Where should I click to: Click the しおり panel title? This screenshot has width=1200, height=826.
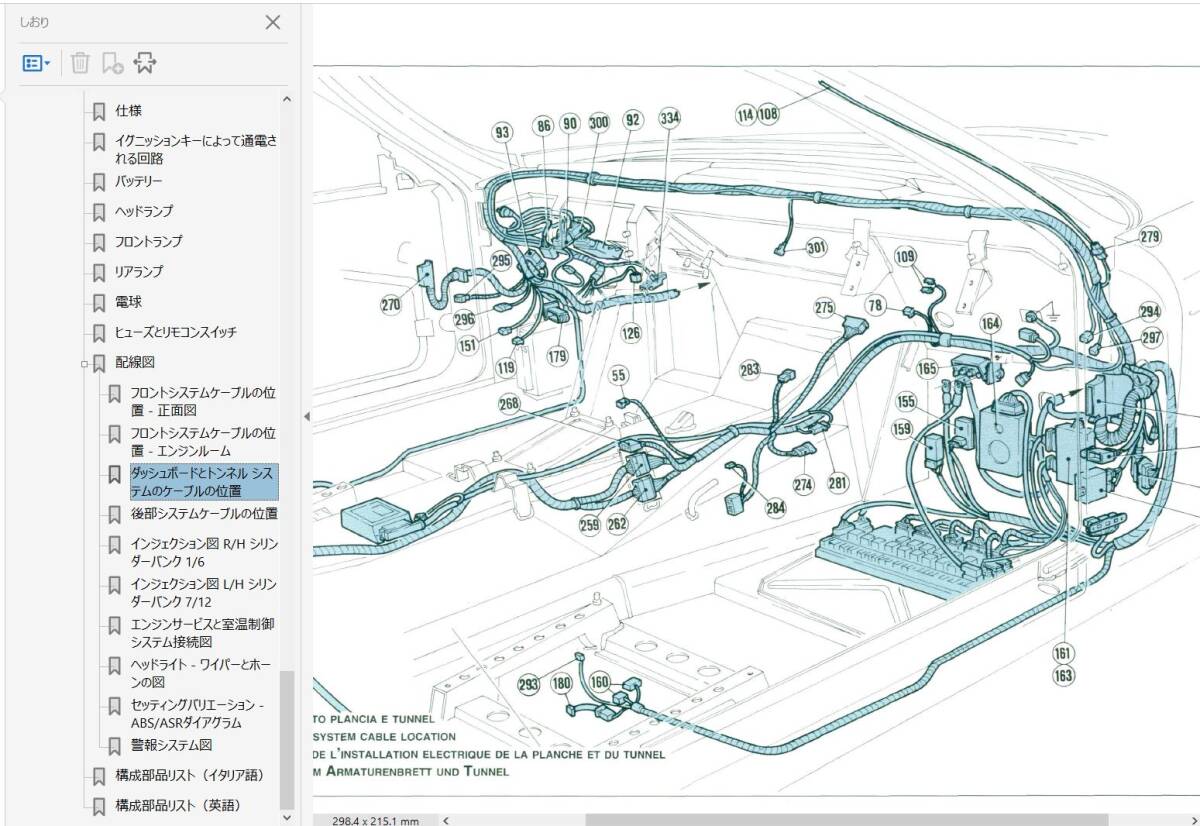pyautogui.click(x=34, y=22)
